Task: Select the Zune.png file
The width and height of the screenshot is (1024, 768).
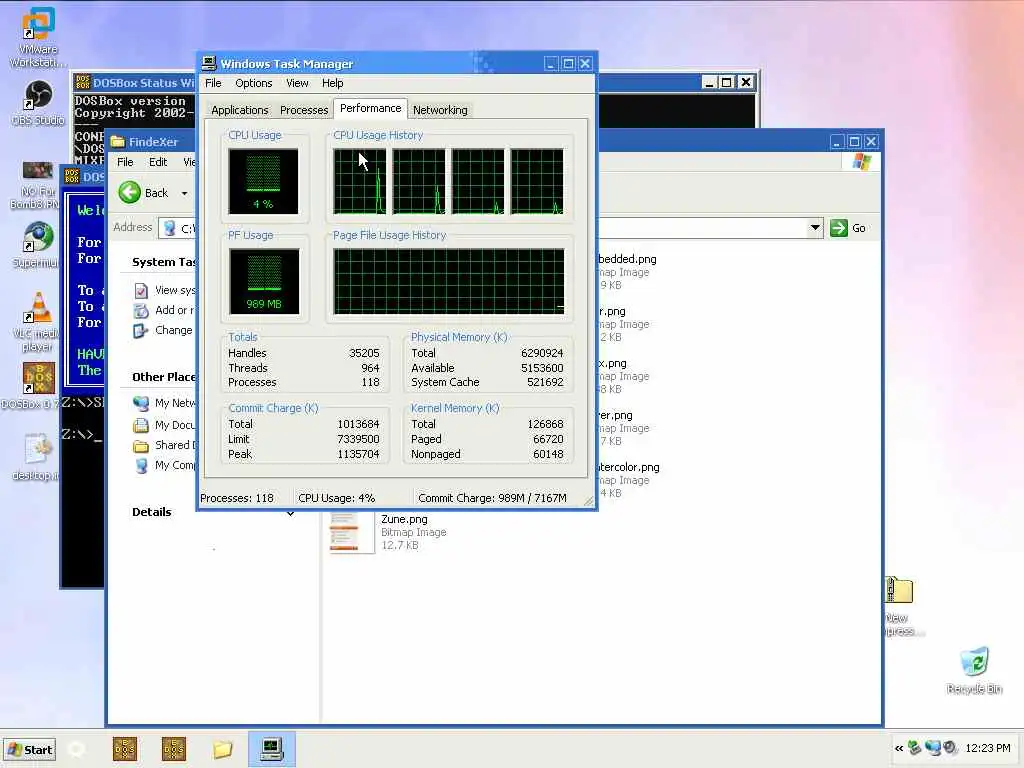Action: 389,532
